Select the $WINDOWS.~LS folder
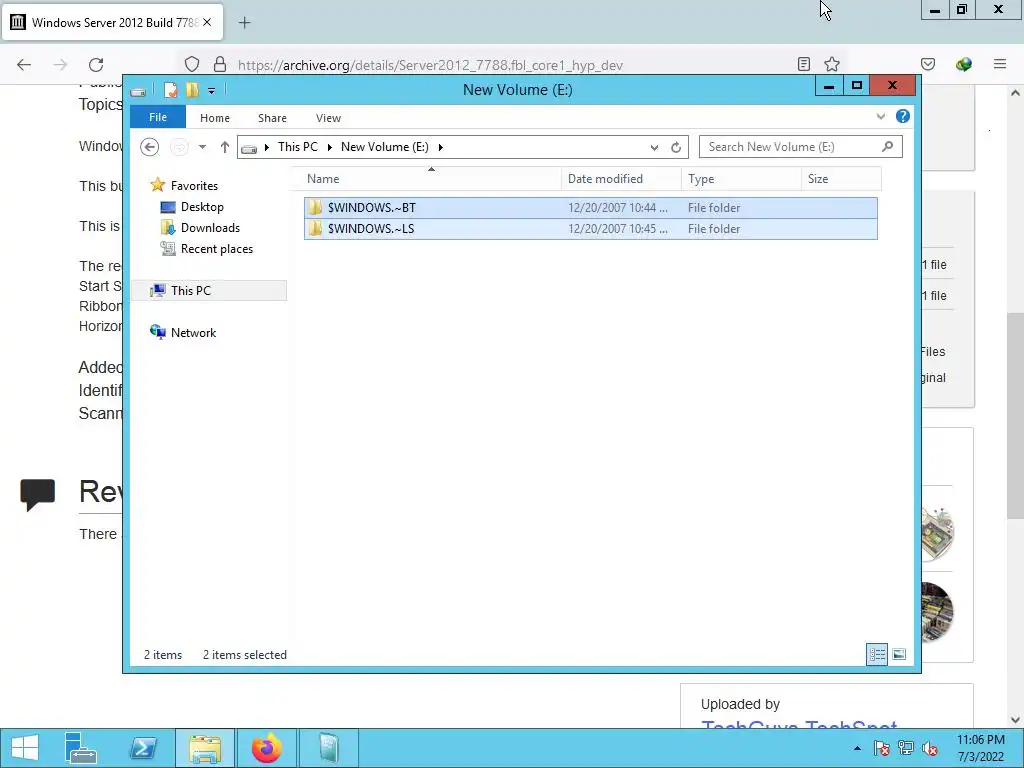Screen dimensions: 1024x768 (590, 229)
